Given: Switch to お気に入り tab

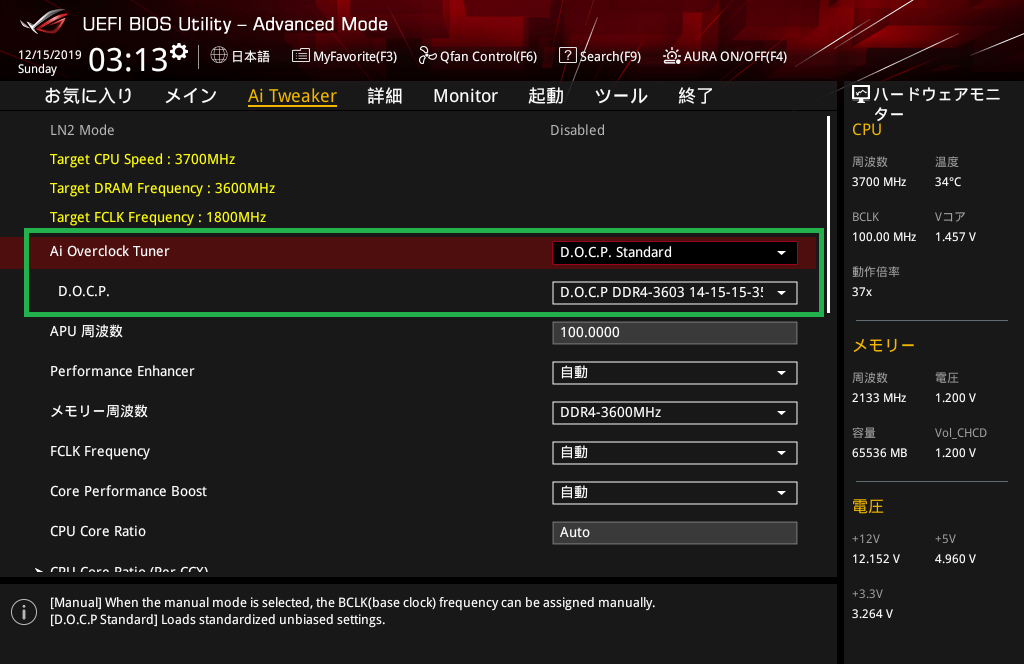Looking at the screenshot, I should click(x=89, y=96).
